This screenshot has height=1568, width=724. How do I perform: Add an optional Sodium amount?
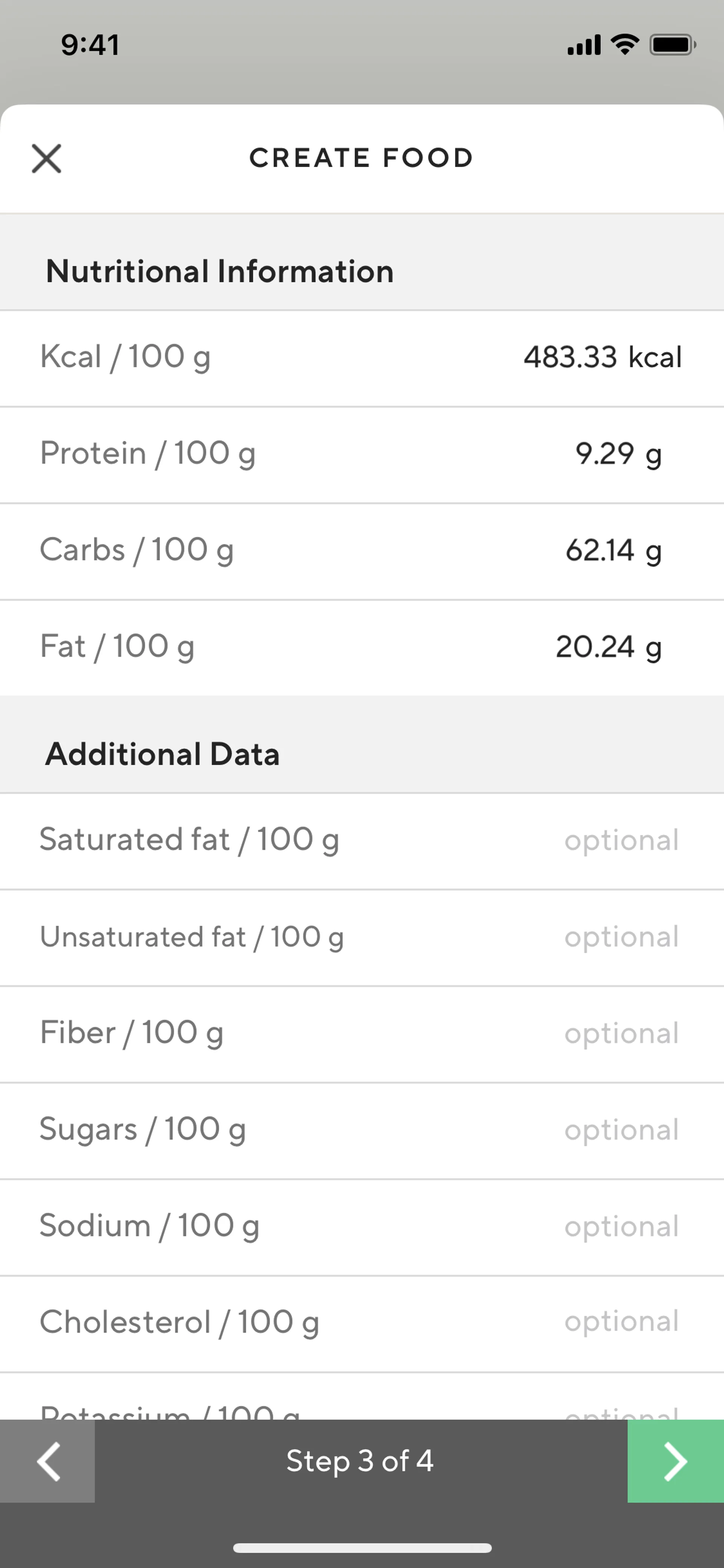click(x=621, y=1227)
